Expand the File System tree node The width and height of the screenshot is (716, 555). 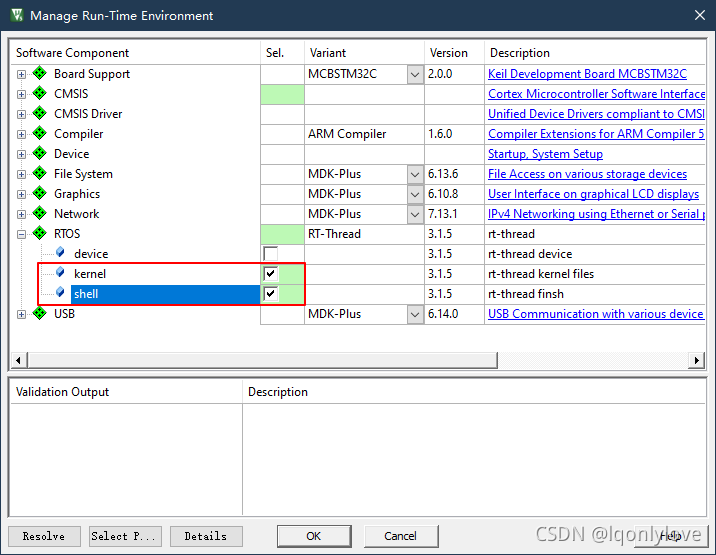pos(21,174)
